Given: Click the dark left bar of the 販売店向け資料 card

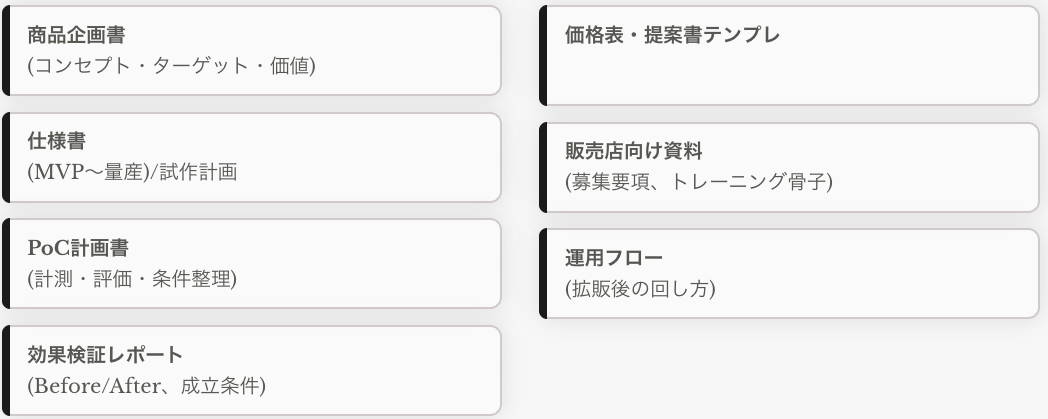Looking at the screenshot, I should click(x=543, y=167).
